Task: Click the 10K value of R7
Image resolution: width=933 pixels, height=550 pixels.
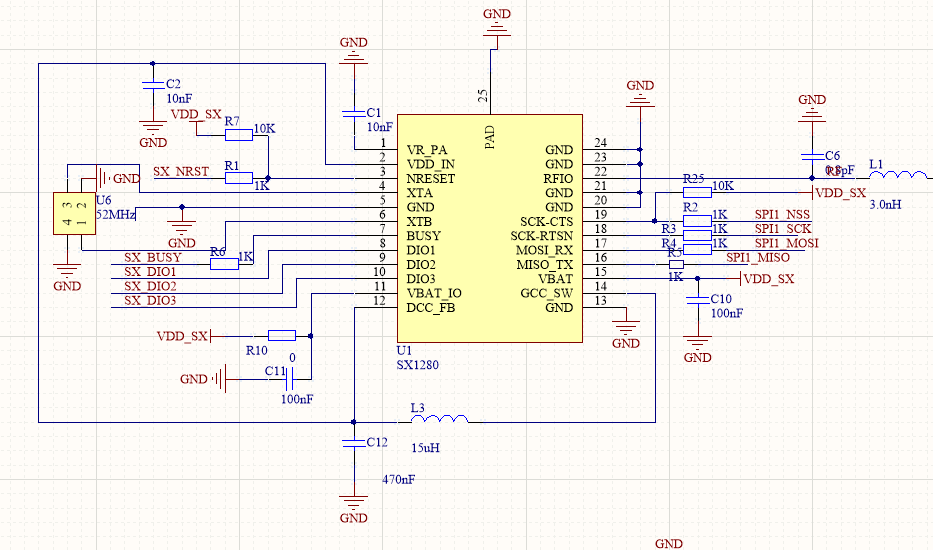Action: pos(265,129)
